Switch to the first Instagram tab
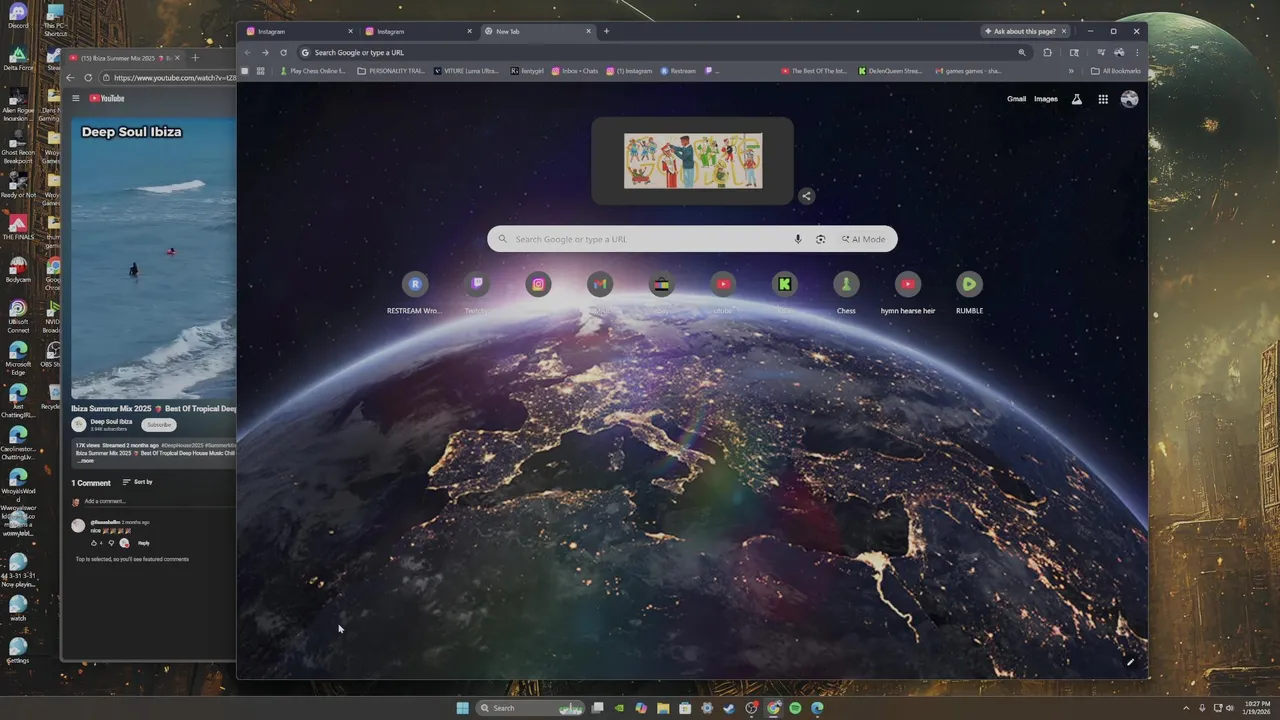 click(x=298, y=31)
